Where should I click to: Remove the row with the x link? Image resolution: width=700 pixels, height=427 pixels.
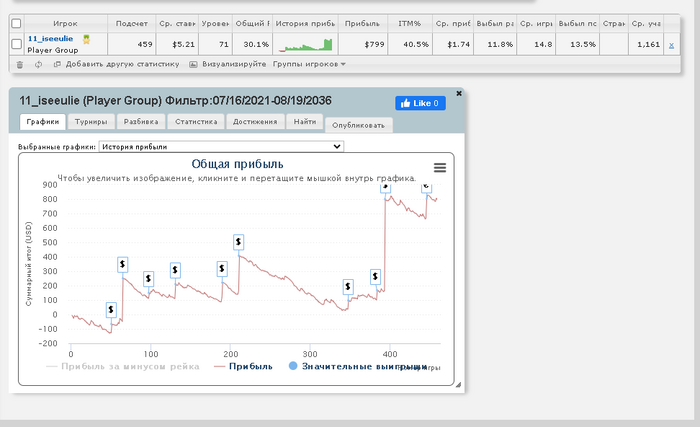[671, 45]
